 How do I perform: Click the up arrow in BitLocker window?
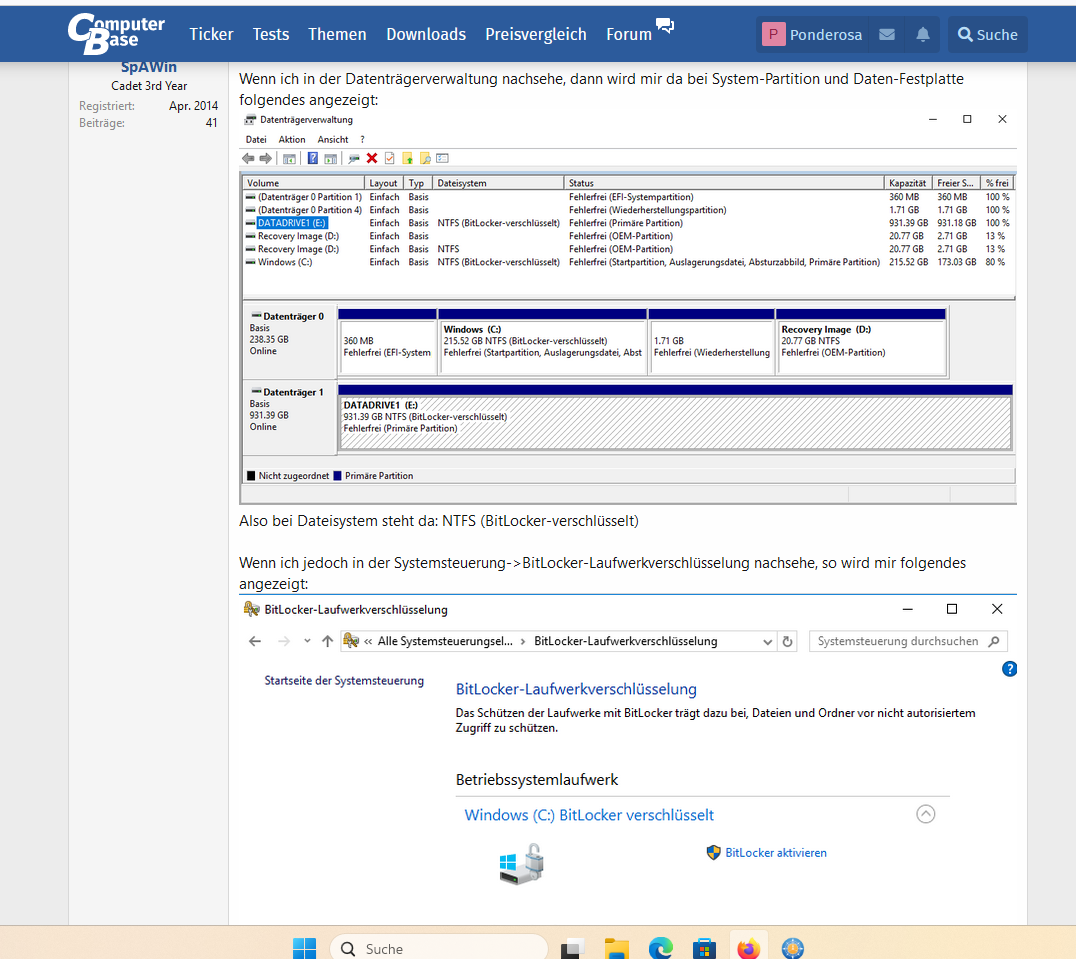click(327, 641)
